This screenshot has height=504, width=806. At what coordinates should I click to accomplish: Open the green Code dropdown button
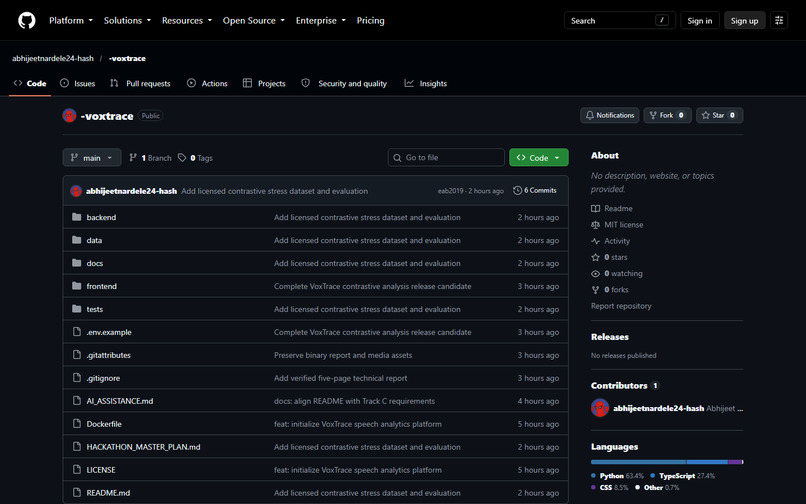tap(539, 157)
